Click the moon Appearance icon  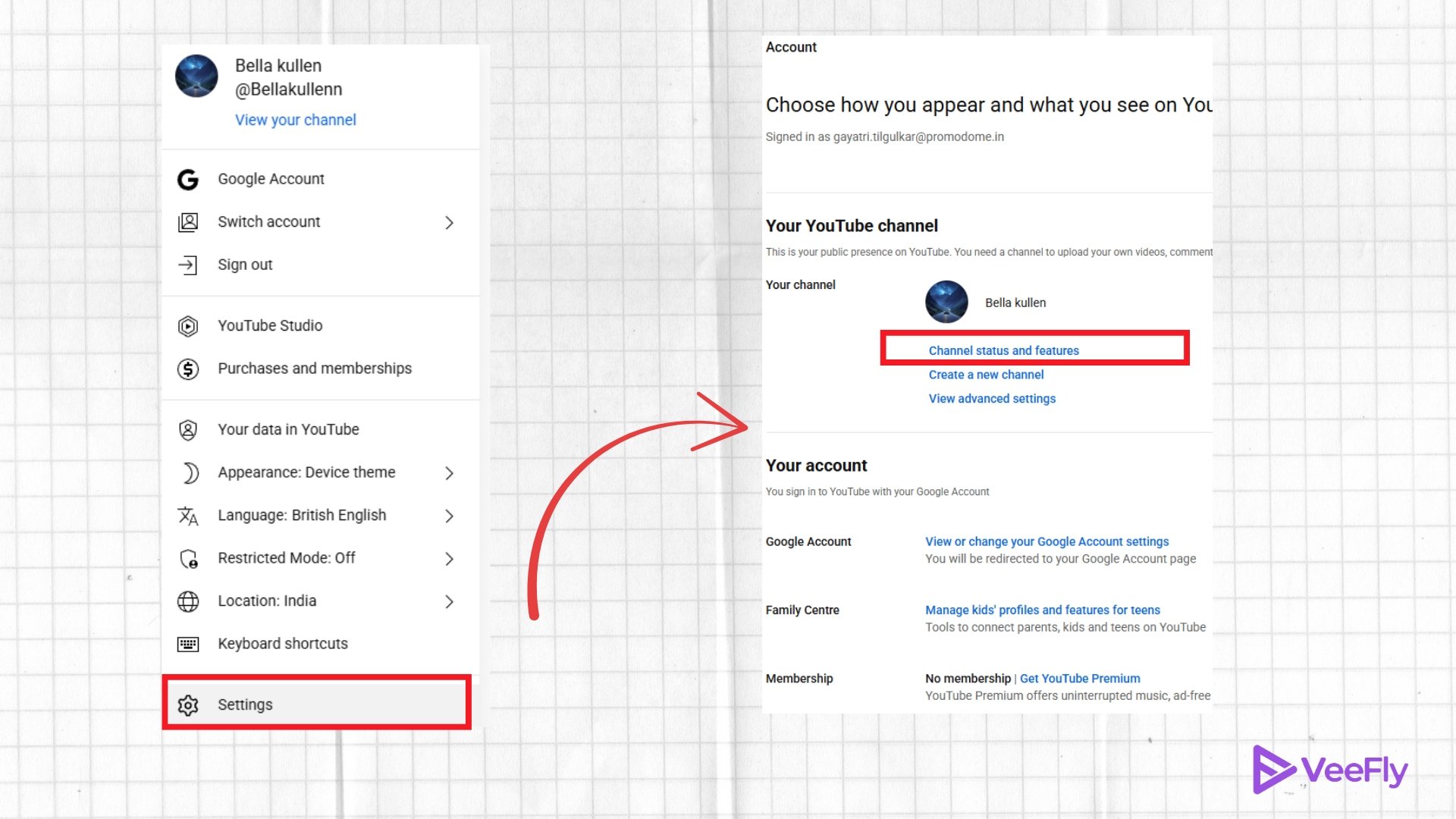[190, 473]
